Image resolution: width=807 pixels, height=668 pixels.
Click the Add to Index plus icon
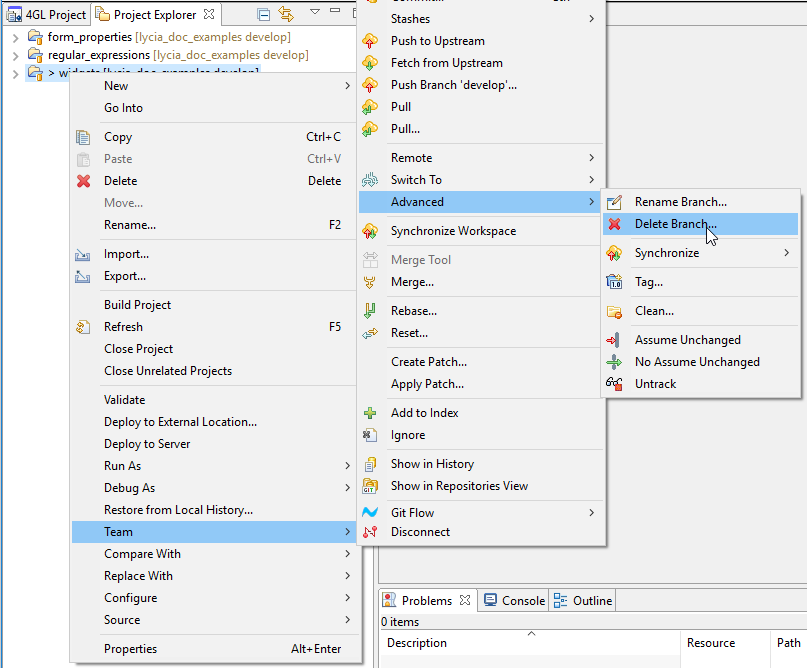pyautogui.click(x=370, y=413)
